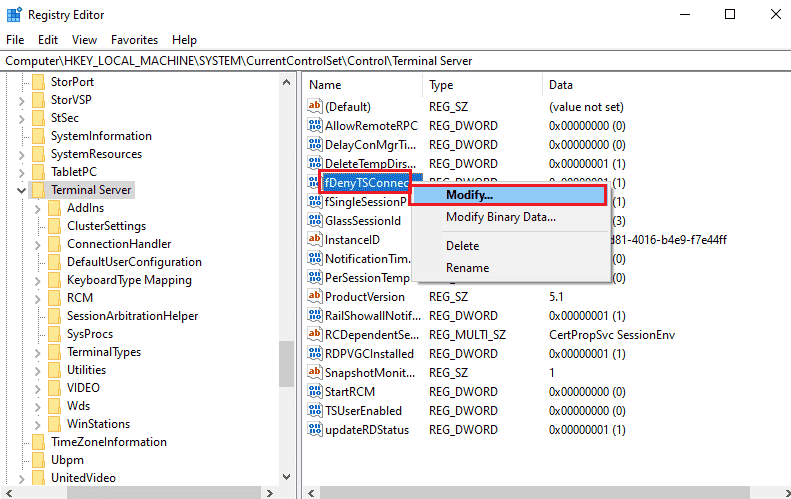The height and width of the screenshot is (499, 791).
Task: Click the InstanceID string icon
Action: pos(315,239)
